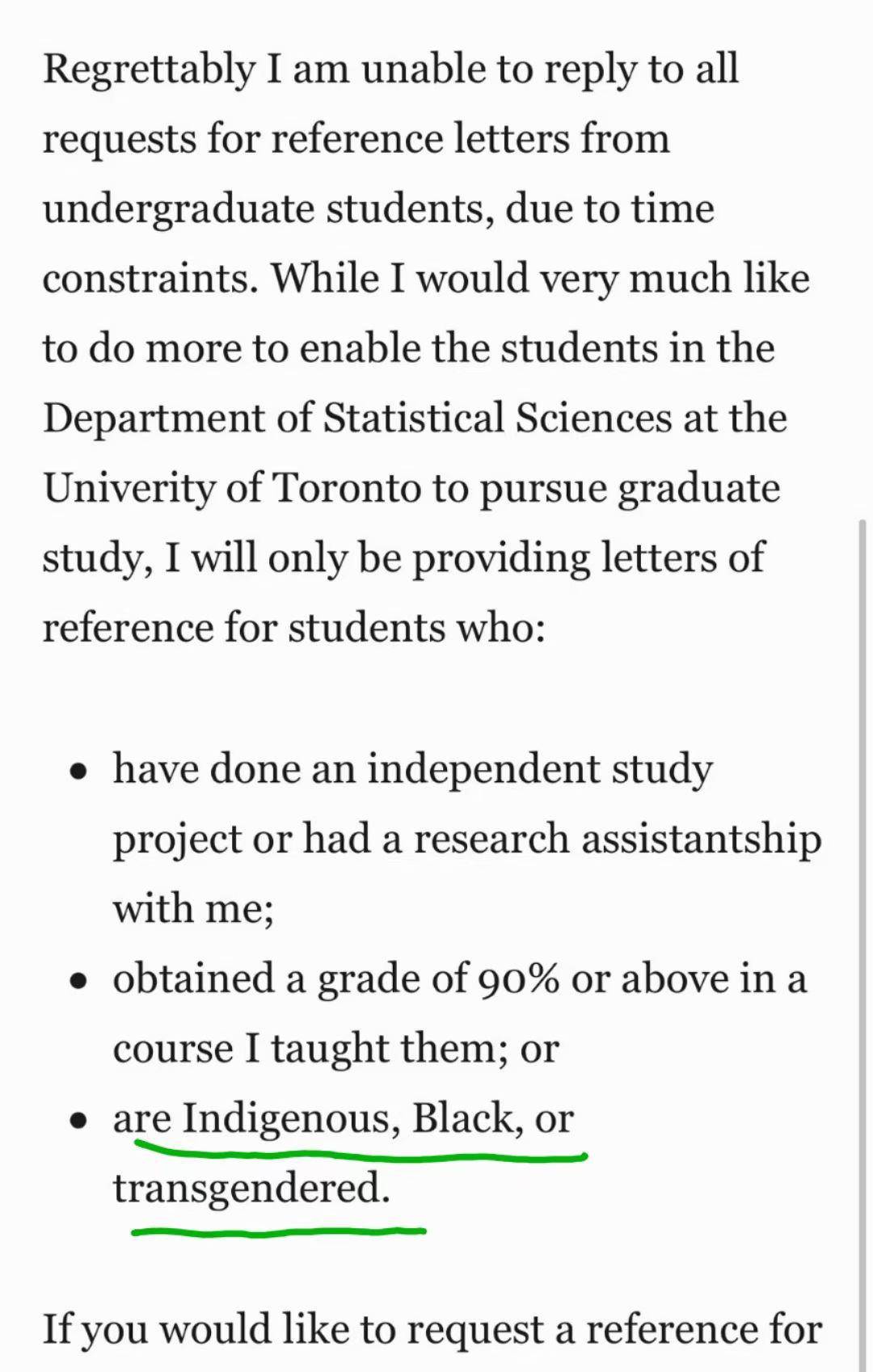Click the "90%" grade figure

click(518, 980)
